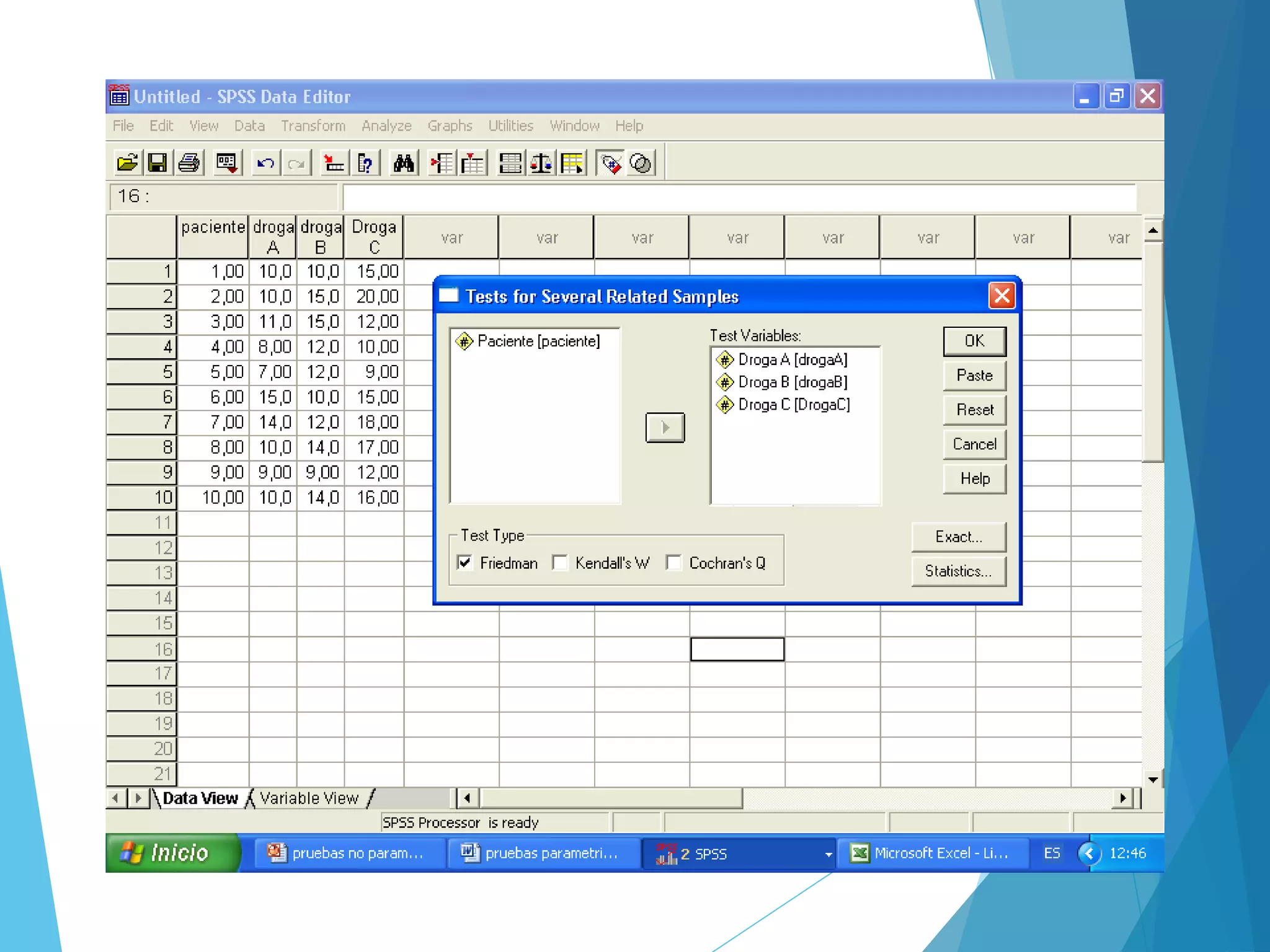The width and height of the screenshot is (1270, 952).
Task: Open the Exact... options dialog
Action: point(958,537)
